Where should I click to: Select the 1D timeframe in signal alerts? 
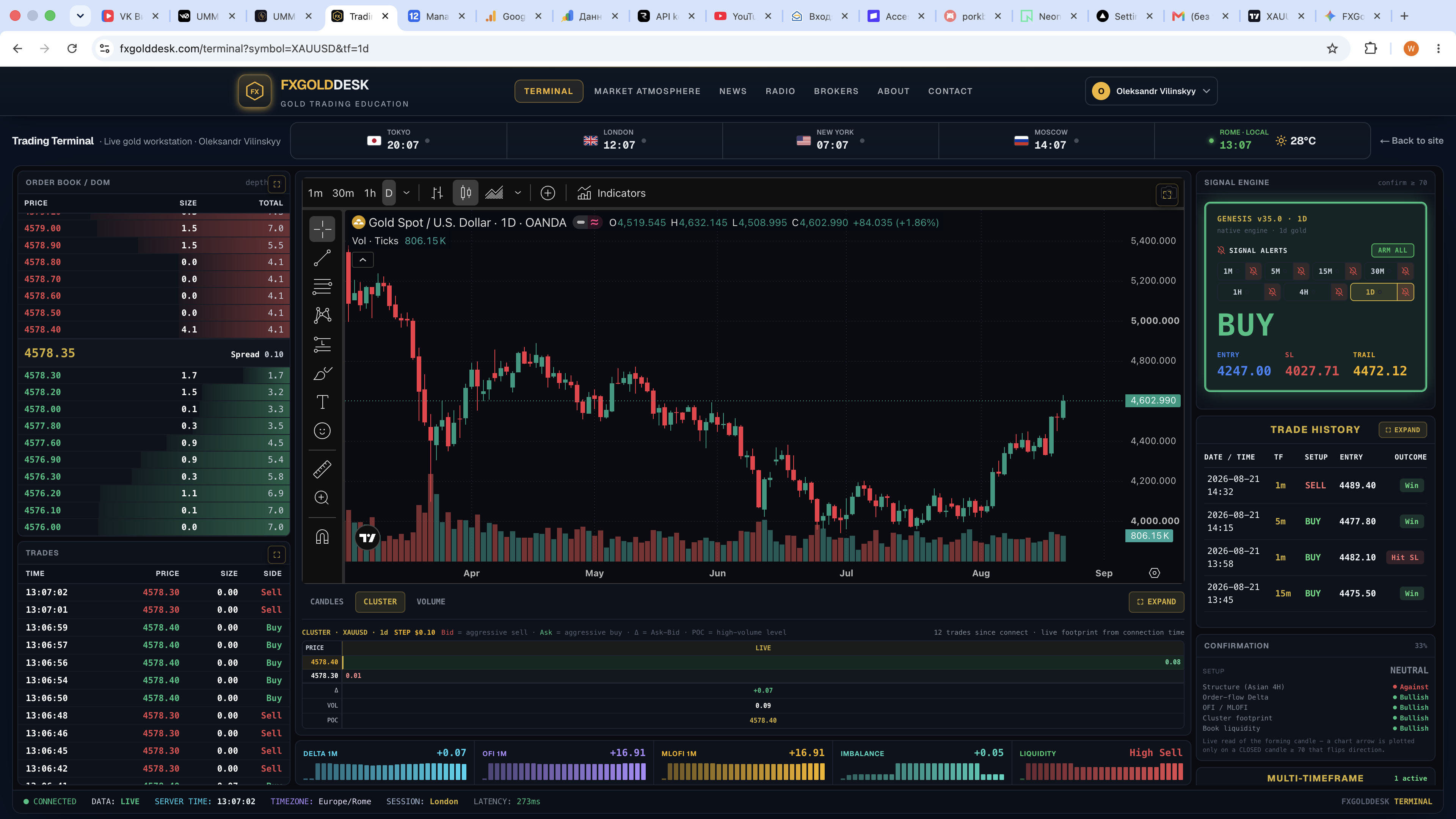coord(1373,292)
